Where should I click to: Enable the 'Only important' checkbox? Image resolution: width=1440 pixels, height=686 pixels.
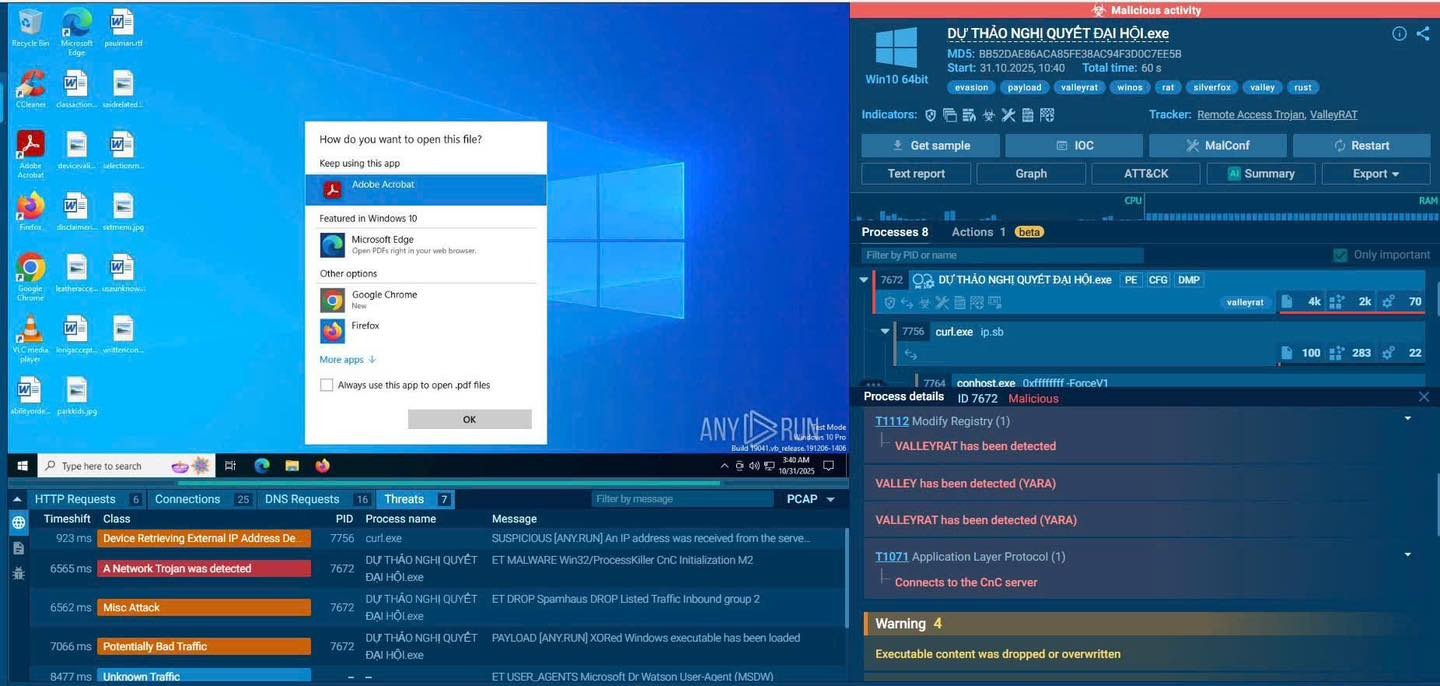coord(1341,254)
